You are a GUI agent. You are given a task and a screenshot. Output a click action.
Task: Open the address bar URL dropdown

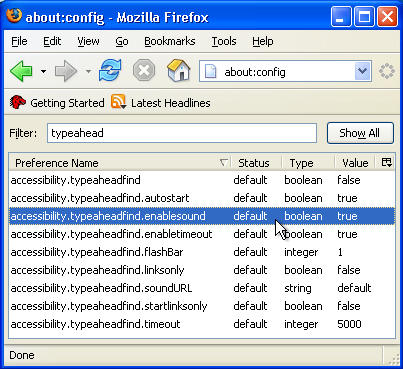pyautogui.click(x=362, y=71)
